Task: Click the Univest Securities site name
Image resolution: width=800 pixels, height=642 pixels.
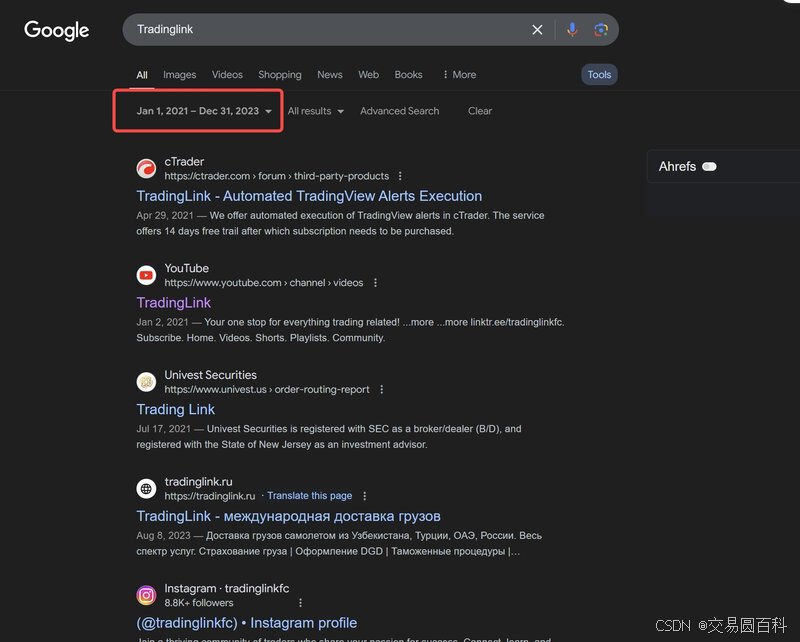Action: 211,375
